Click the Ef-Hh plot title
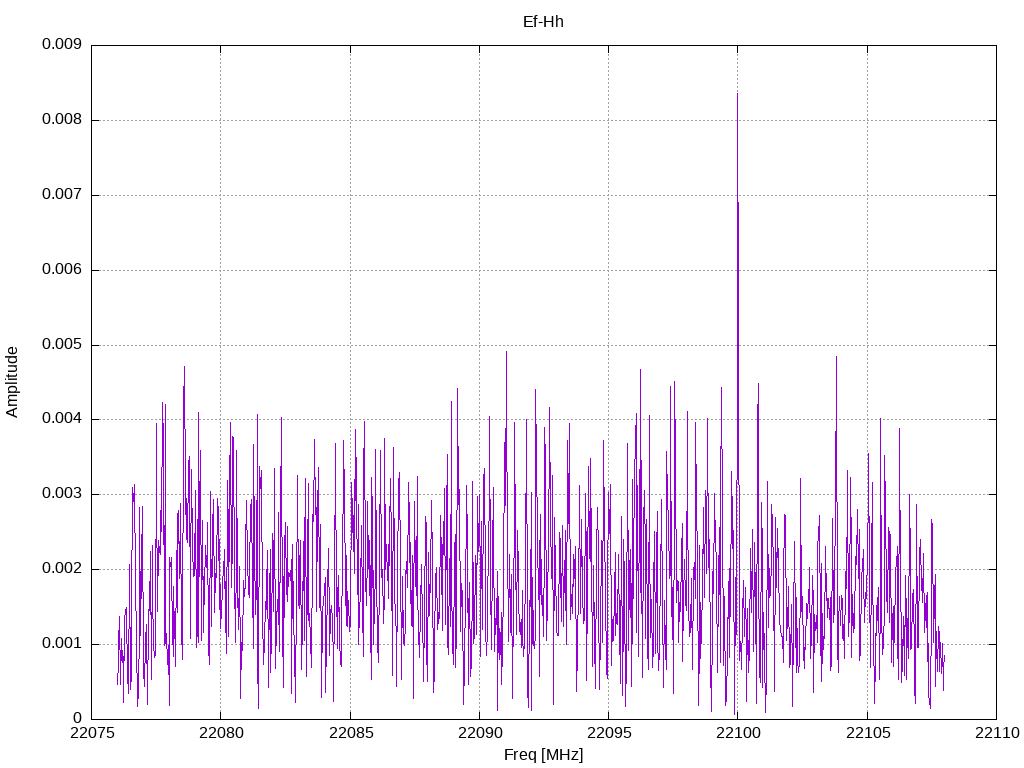Image resolution: width=1024 pixels, height=768 pixels. pyautogui.click(x=543, y=21)
